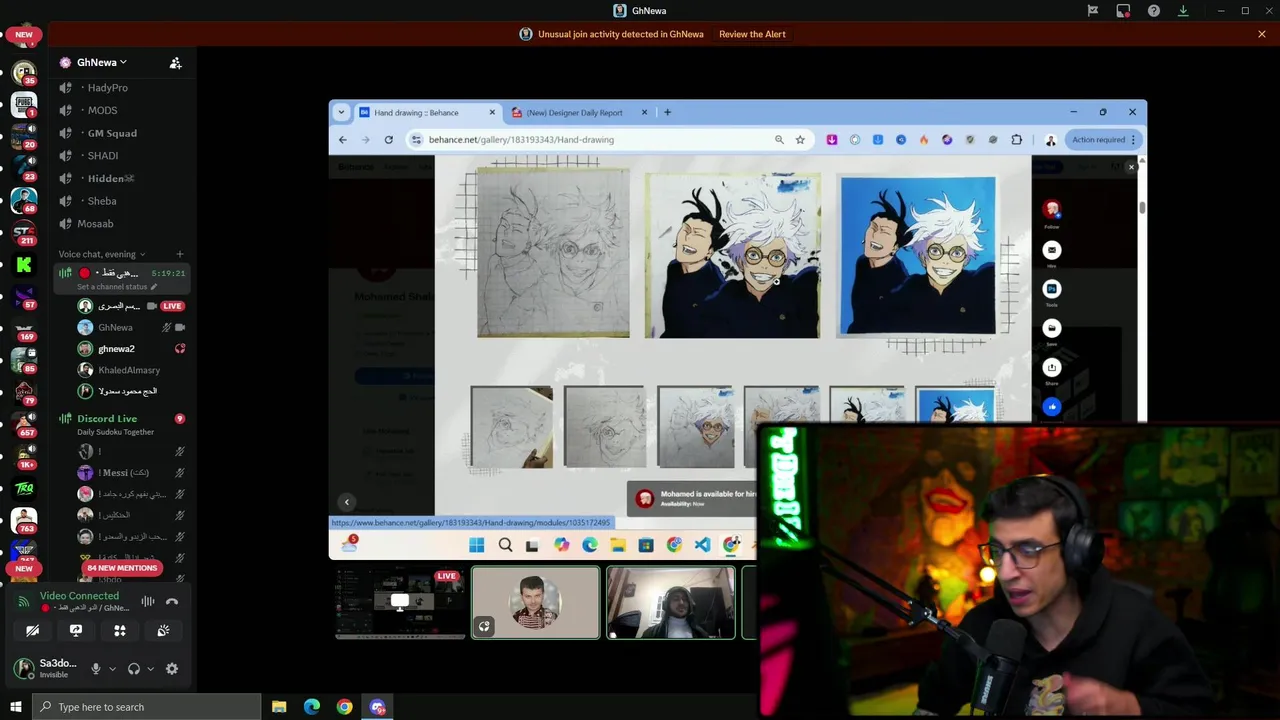Join the Mosaab voice channel
The image size is (1280, 720).
tap(122, 224)
